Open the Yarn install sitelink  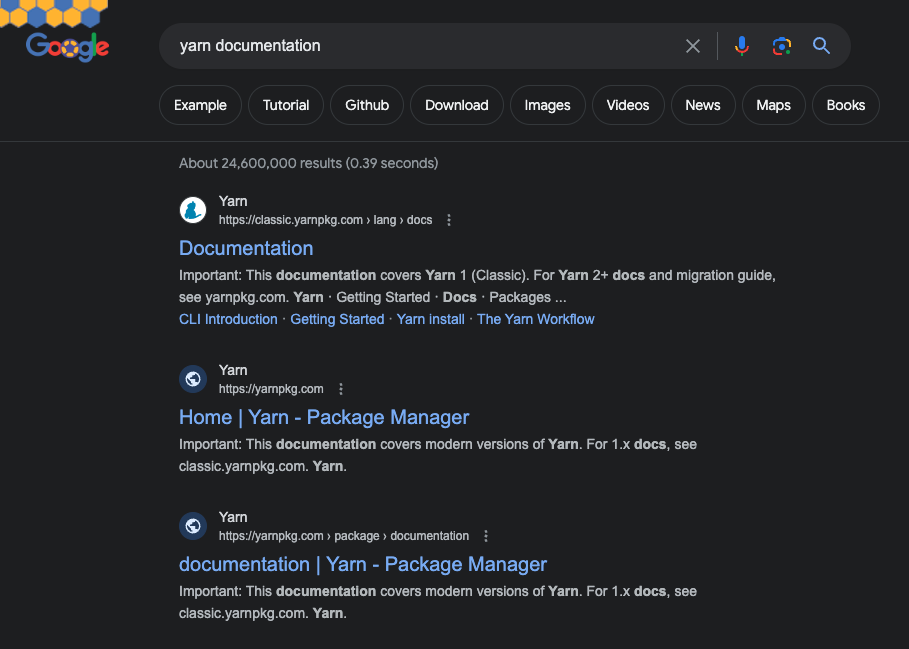[x=430, y=319]
